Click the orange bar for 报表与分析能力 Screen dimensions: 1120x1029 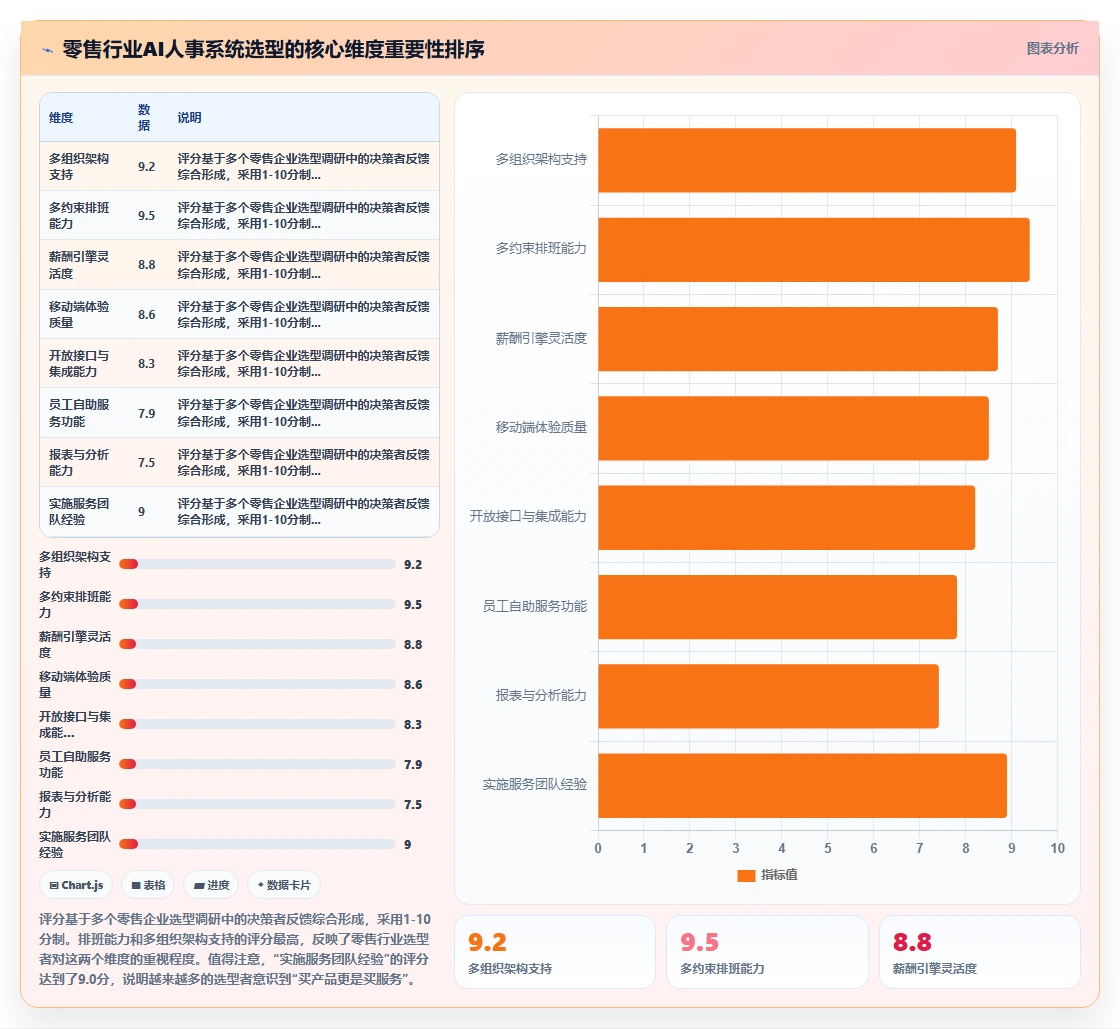[x=769, y=696]
